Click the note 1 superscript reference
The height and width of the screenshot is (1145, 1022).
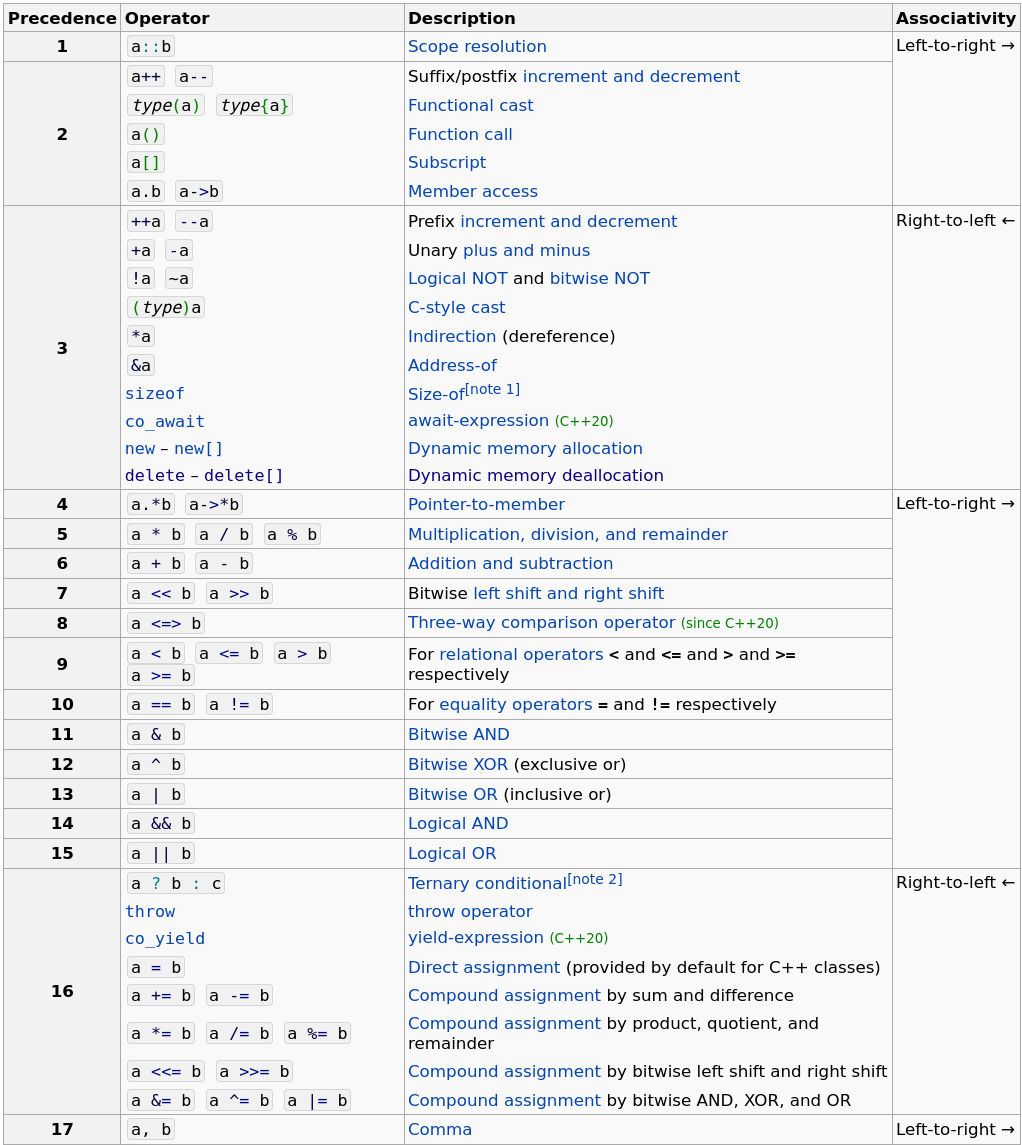492,389
